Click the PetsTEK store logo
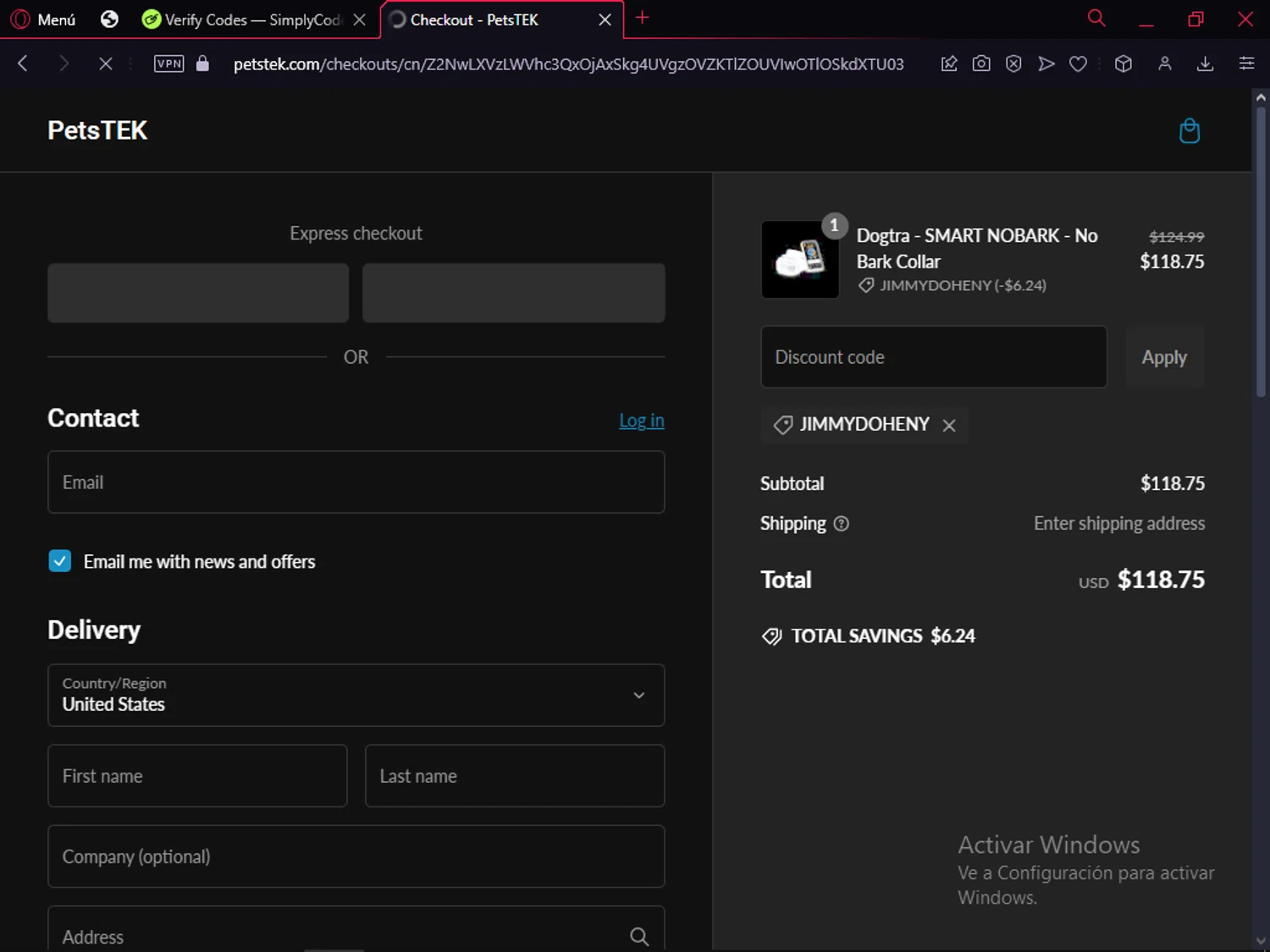Screen dimensions: 1270x952 (97, 130)
